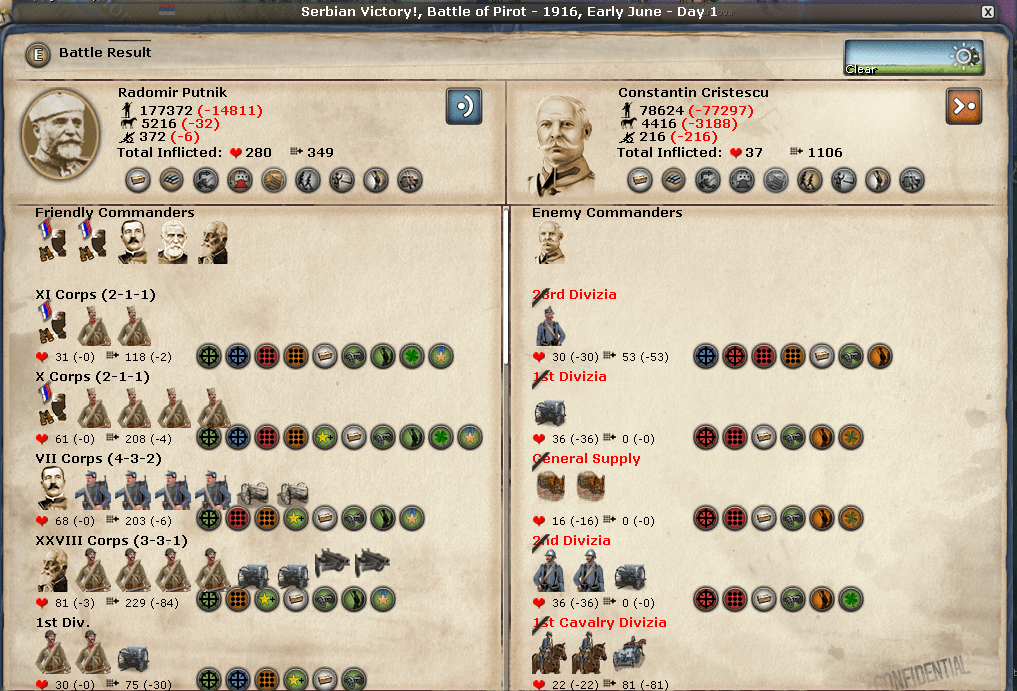Image resolution: width=1017 pixels, height=691 pixels.
Task: Click the XI Corps (2-1-1) heading
Action: coord(95,295)
